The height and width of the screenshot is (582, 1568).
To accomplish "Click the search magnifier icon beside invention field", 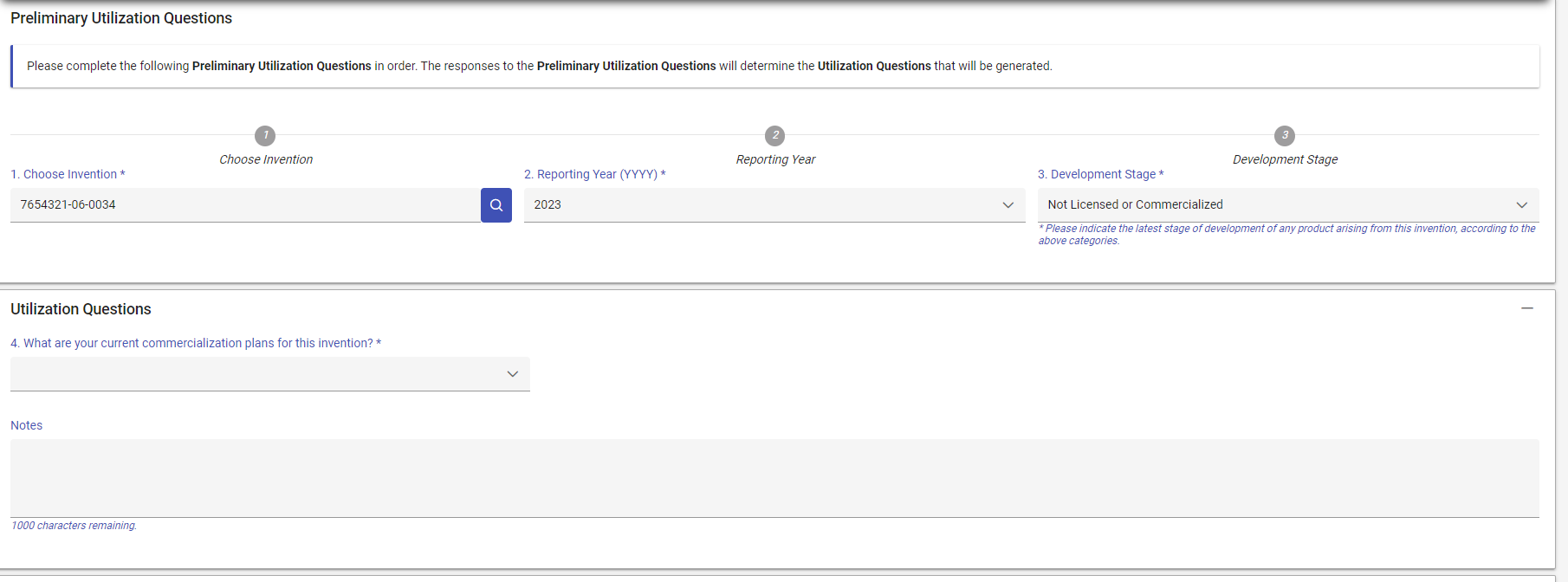I will [x=496, y=205].
